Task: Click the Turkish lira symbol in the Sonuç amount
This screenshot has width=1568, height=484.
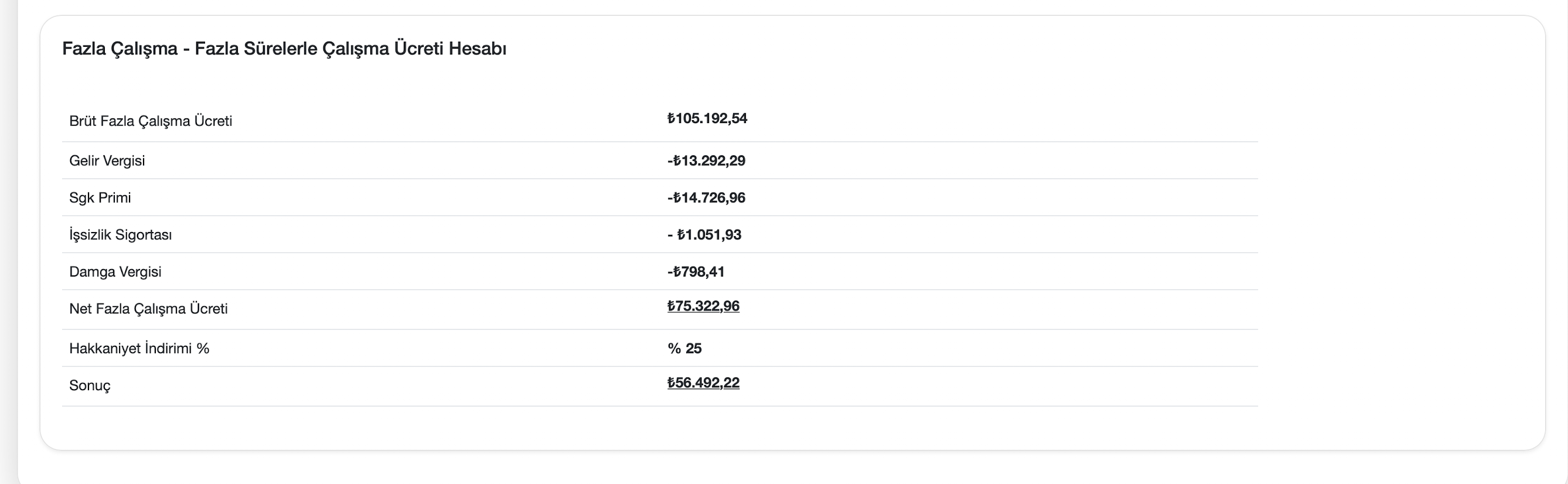Action: pos(671,383)
